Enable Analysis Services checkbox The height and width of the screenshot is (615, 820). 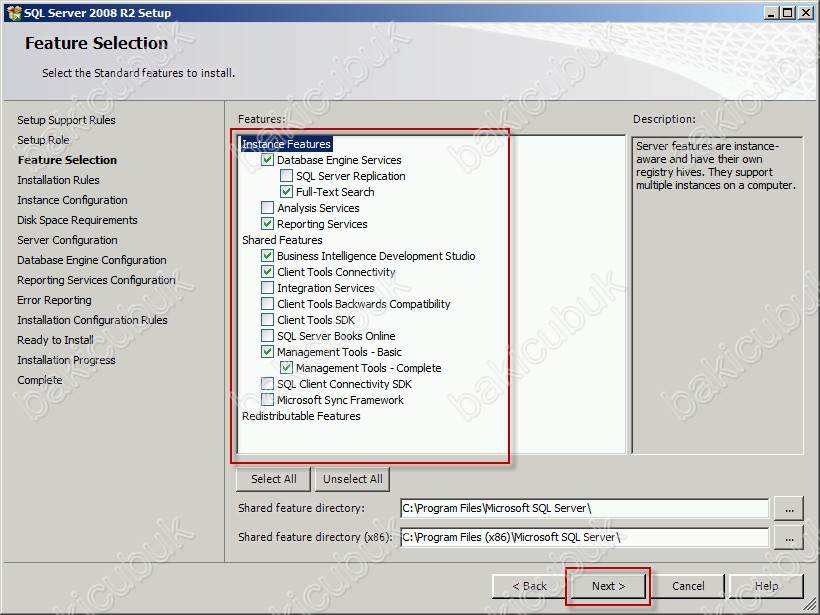click(x=267, y=208)
